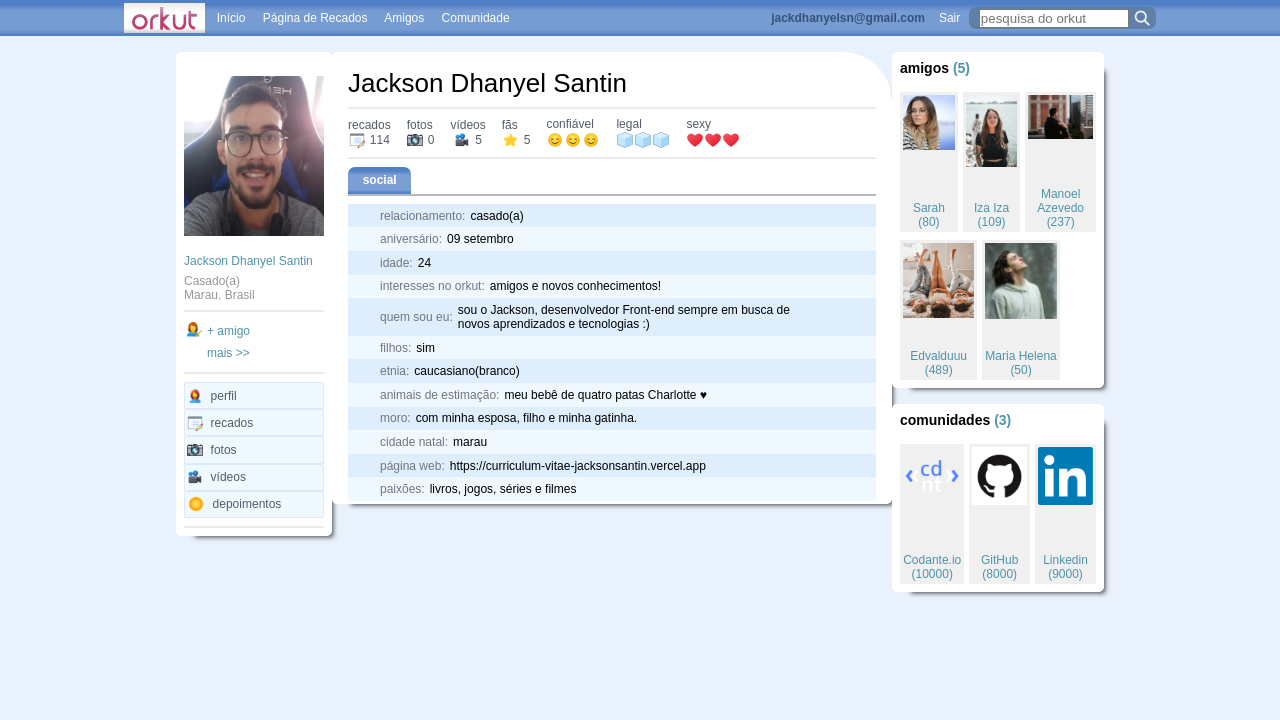This screenshot has height=720, width=1280.
Task: Click the Início navigation link
Action: pyautogui.click(x=231, y=17)
